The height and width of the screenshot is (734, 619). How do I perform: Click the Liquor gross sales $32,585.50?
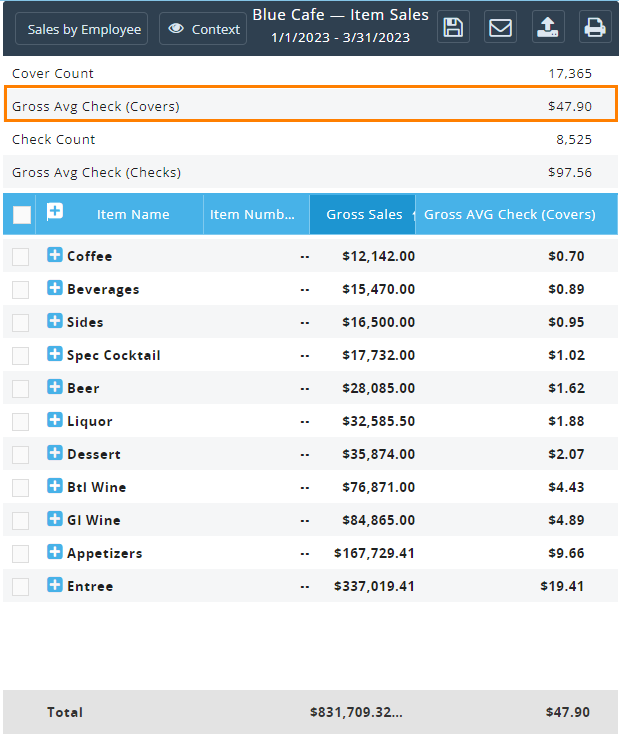[x=378, y=421]
